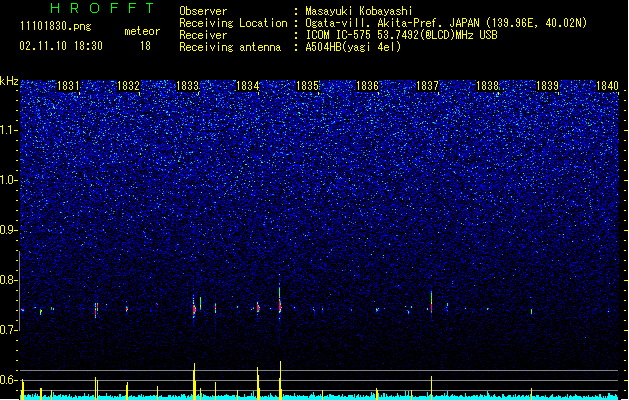Click the 0.9 kHz axis label

tap(9, 230)
